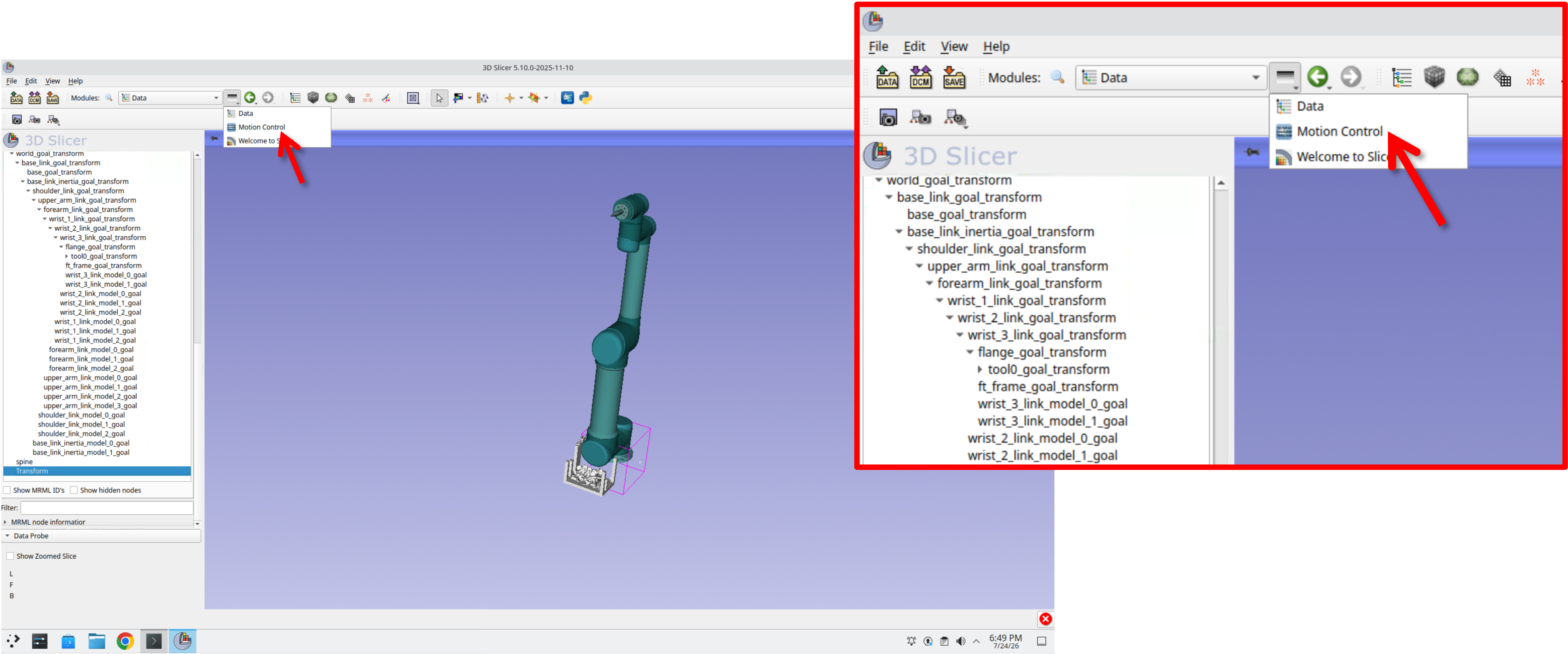Toggle Show hidden nodes checkbox
Image resolution: width=1568 pixels, height=654 pixels.
coord(74,490)
